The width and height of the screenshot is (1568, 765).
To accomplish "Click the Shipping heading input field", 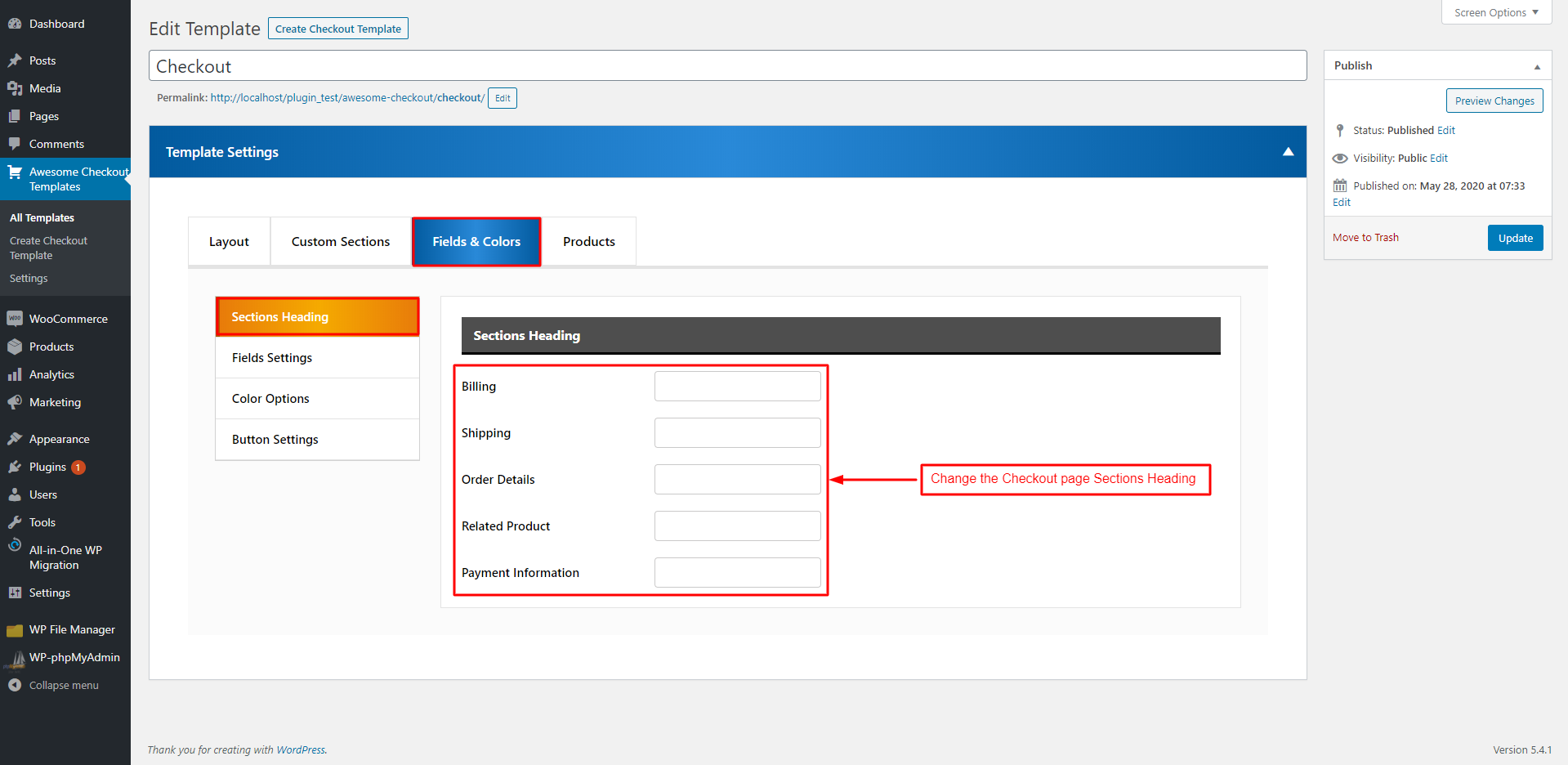I will (x=737, y=433).
